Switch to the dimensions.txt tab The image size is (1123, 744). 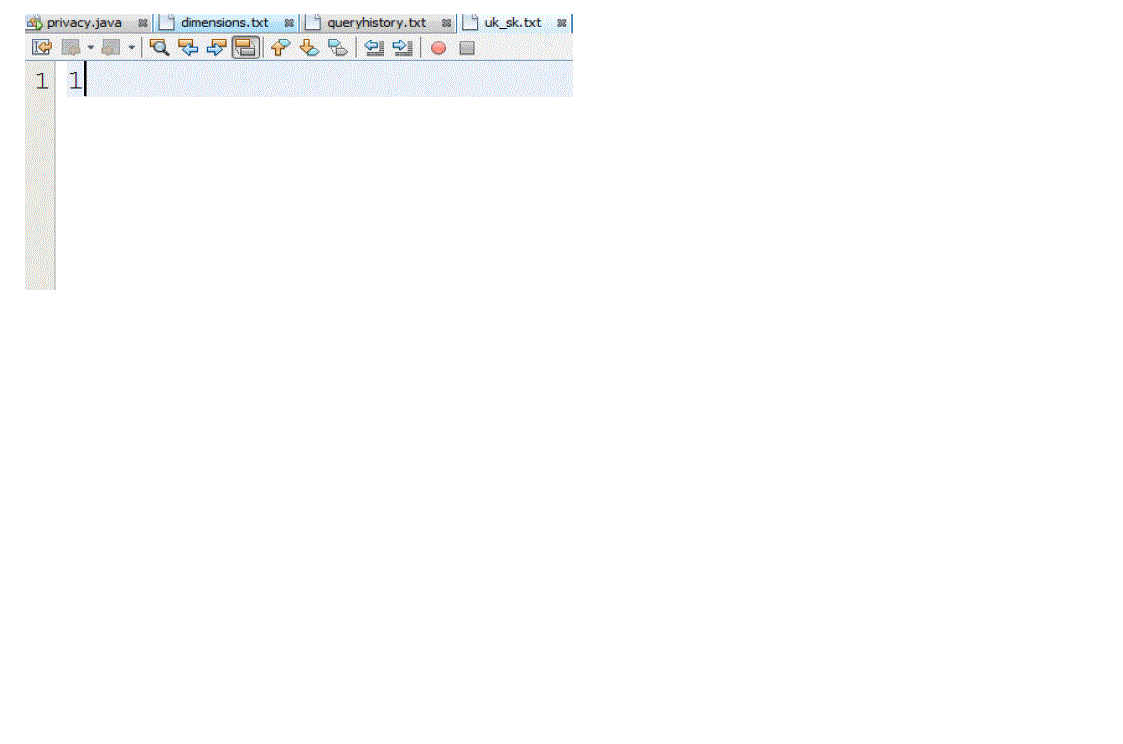(224, 22)
